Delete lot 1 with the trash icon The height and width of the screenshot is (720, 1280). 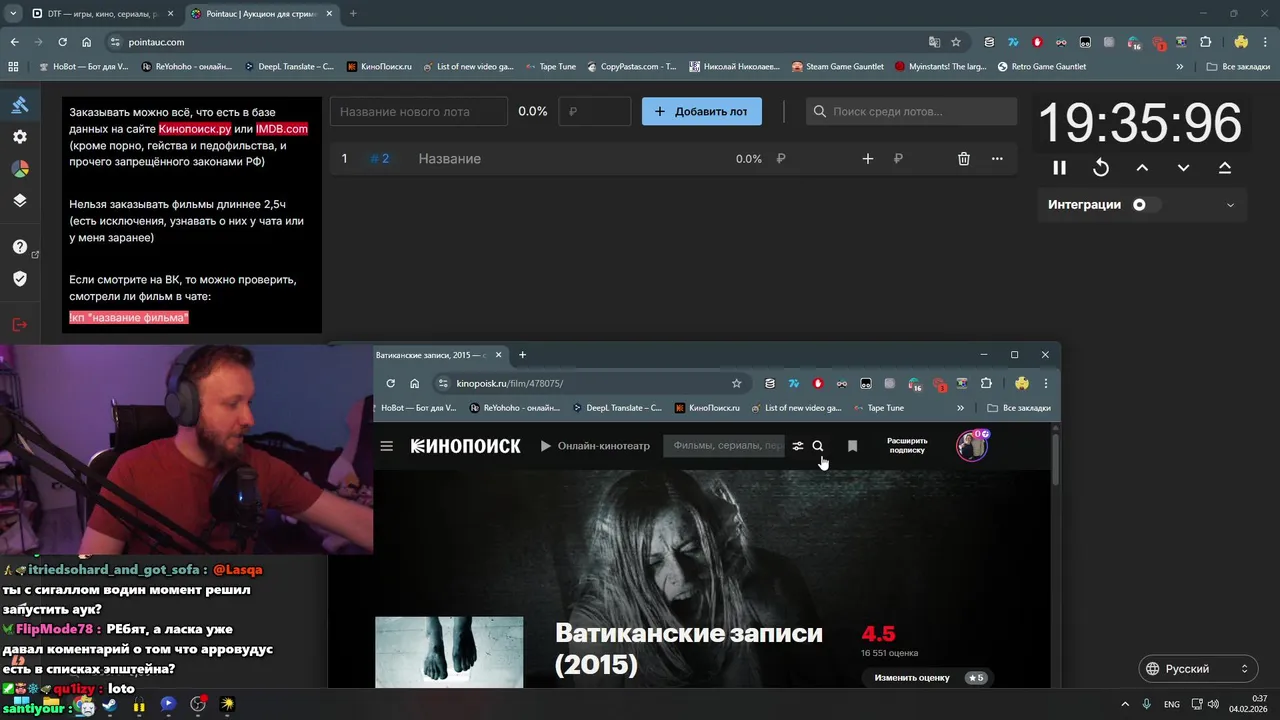tap(964, 159)
